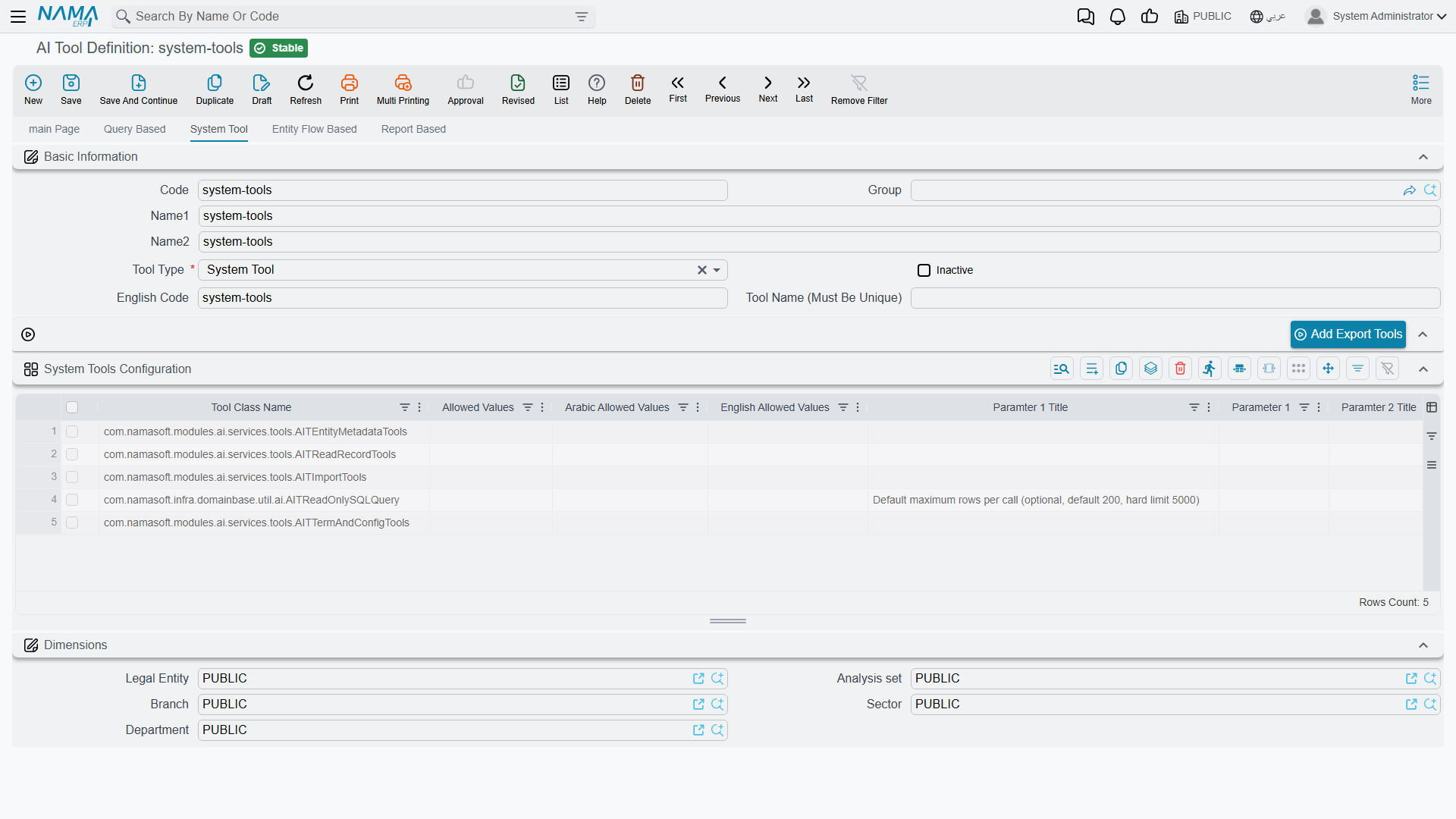Open Legal Entity record link icon
This screenshot has height=819, width=1456.
click(698, 679)
